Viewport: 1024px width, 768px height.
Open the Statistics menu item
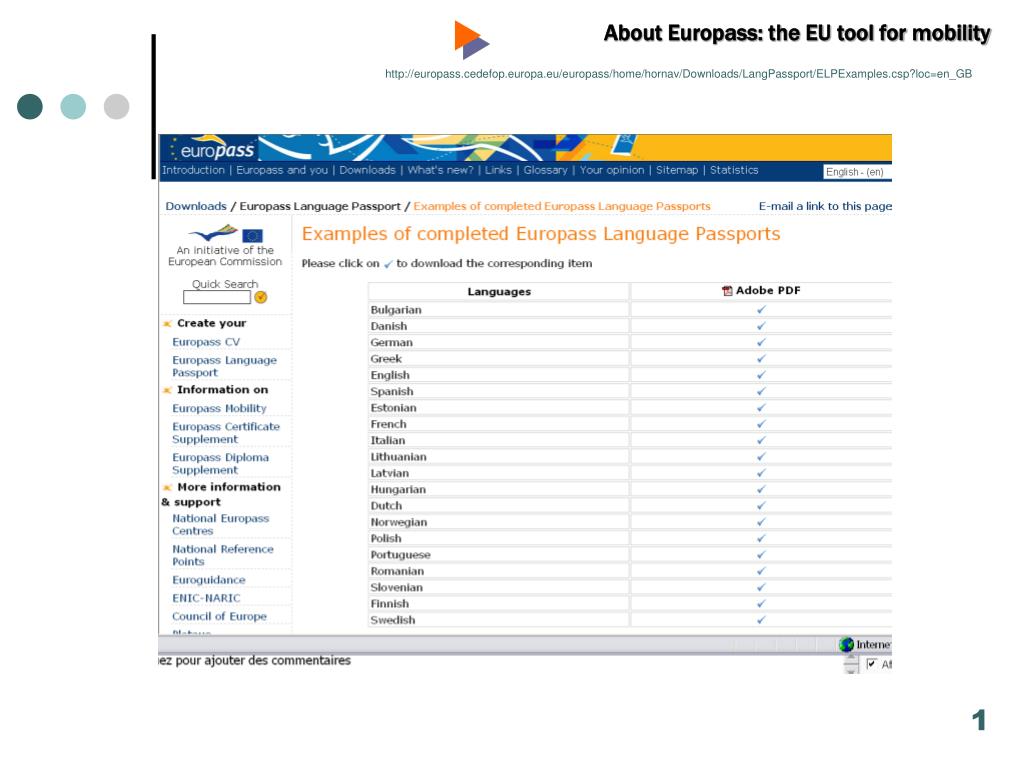(x=734, y=170)
